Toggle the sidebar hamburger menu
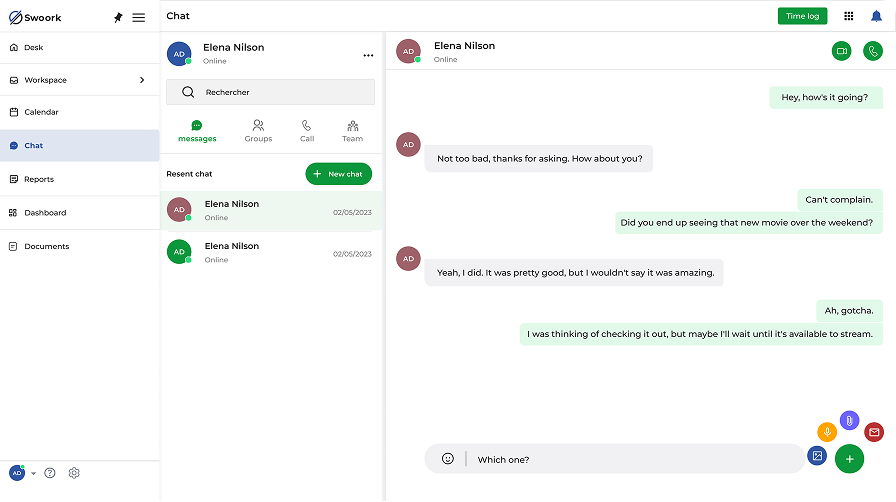This screenshot has height=502, width=896. [138, 18]
